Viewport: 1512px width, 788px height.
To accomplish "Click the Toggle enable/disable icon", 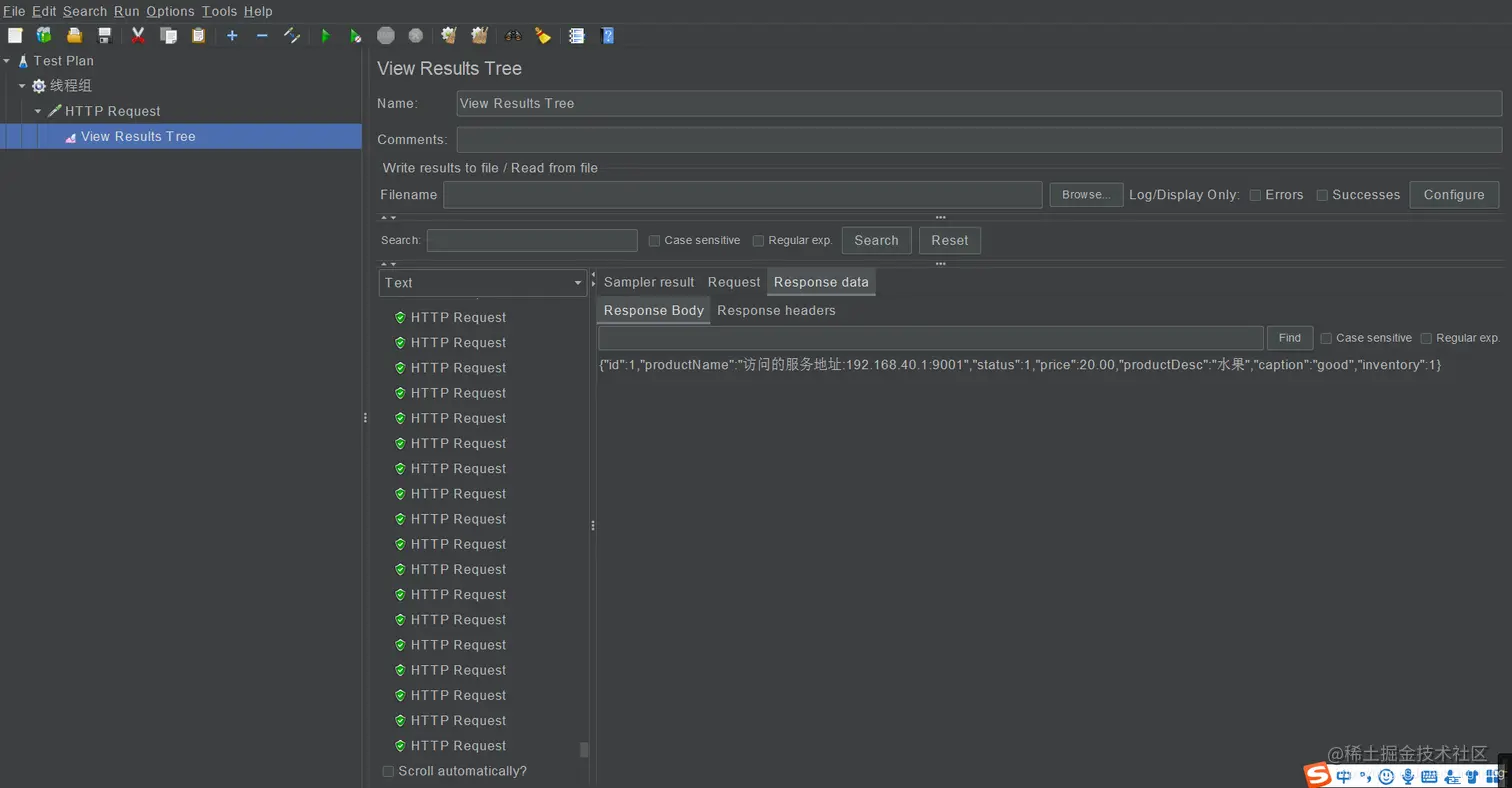I will [292, 36].
